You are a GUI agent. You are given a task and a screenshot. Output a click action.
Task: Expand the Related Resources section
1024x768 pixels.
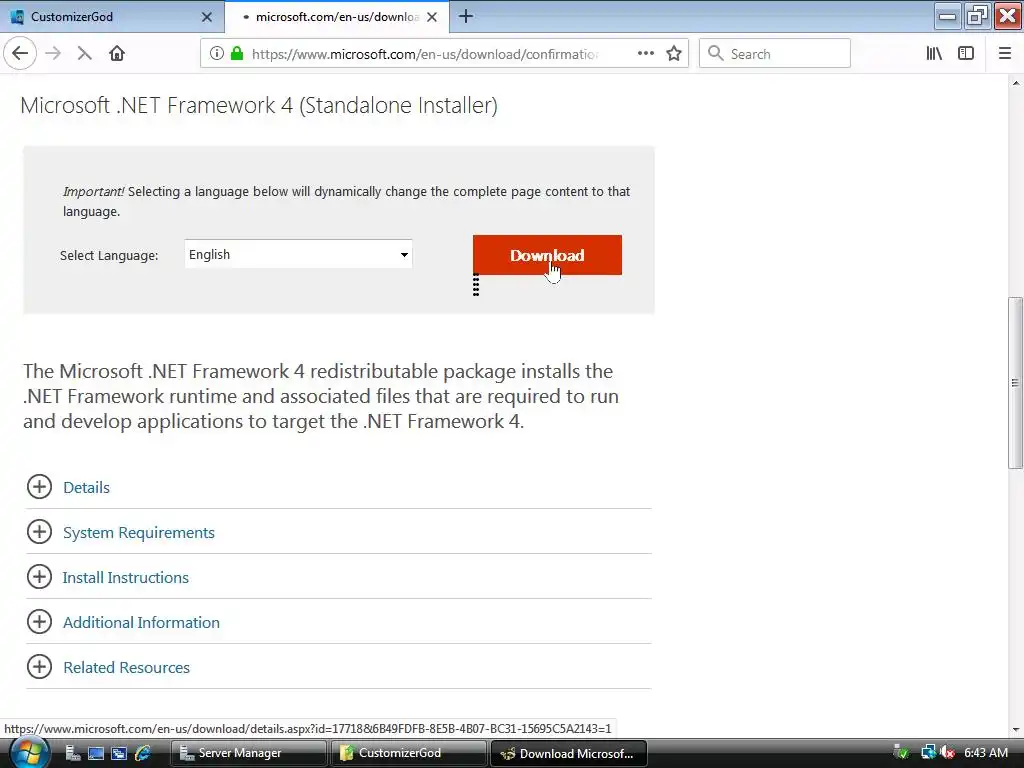pos(39,667)
